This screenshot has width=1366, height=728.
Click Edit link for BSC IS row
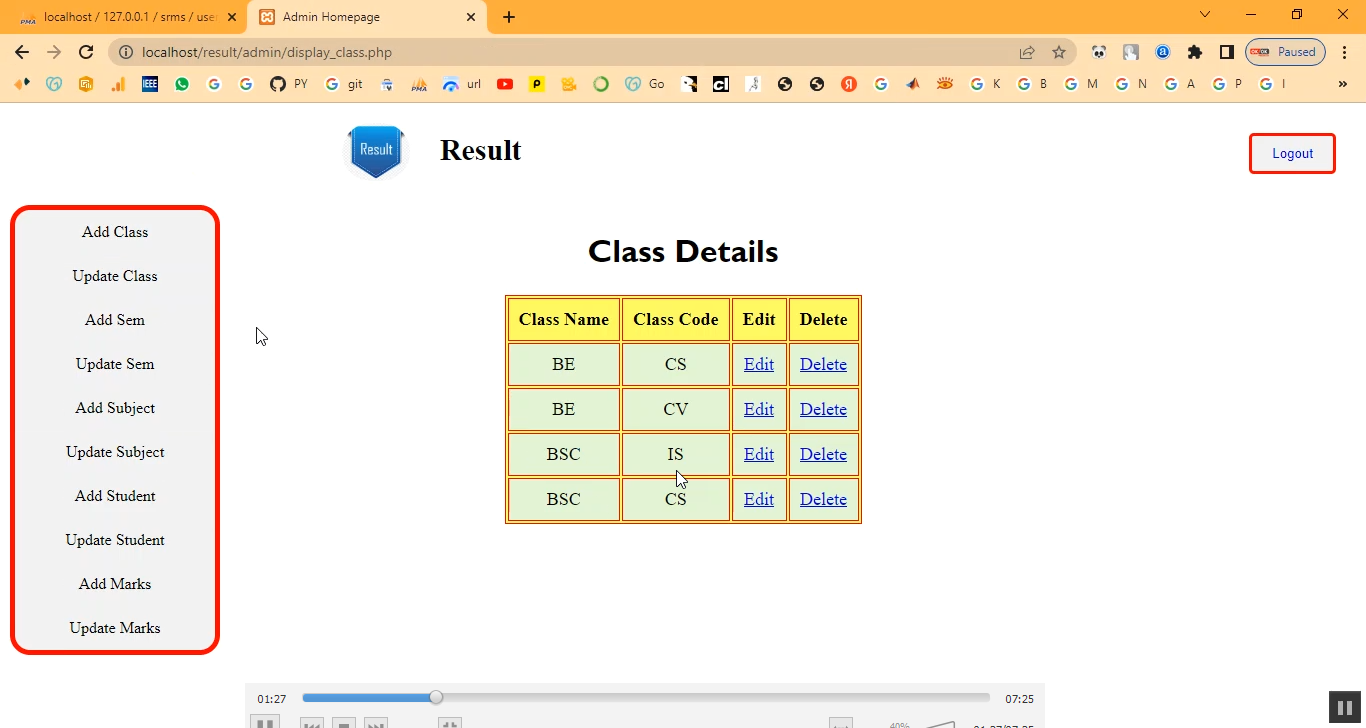pyautogui.click(x=758, y=454)
